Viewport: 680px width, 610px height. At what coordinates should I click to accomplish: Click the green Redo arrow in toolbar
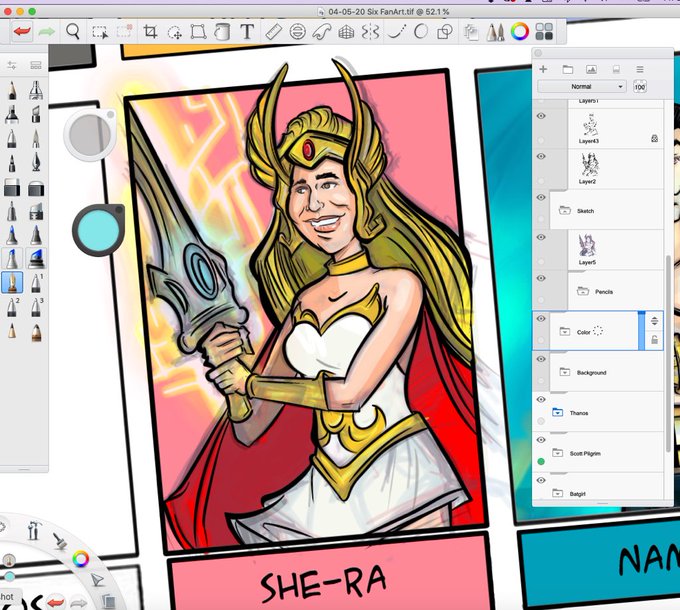pyautogui.click(x=46, y=31)
